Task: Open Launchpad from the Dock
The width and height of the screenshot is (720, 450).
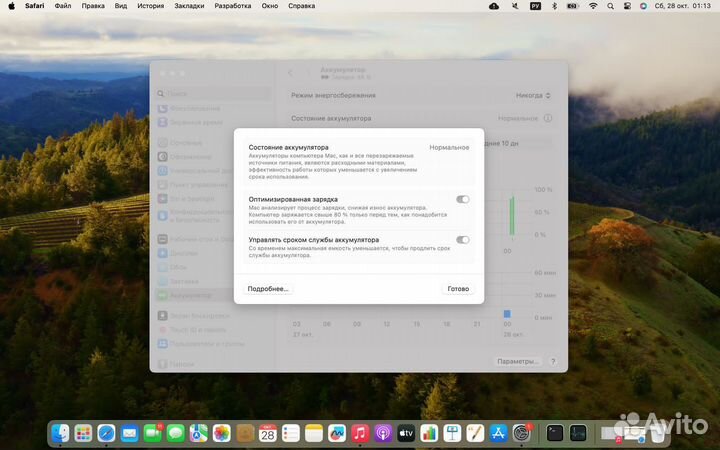Action: pyautogui.click(x=83, y=433)
